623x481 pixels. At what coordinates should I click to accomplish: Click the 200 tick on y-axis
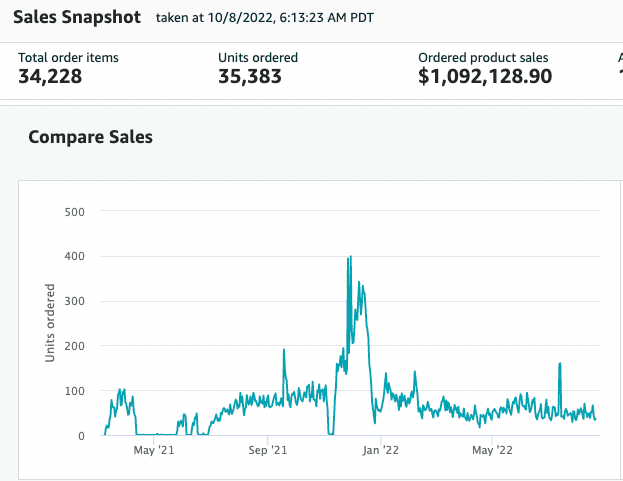(74, 346)
